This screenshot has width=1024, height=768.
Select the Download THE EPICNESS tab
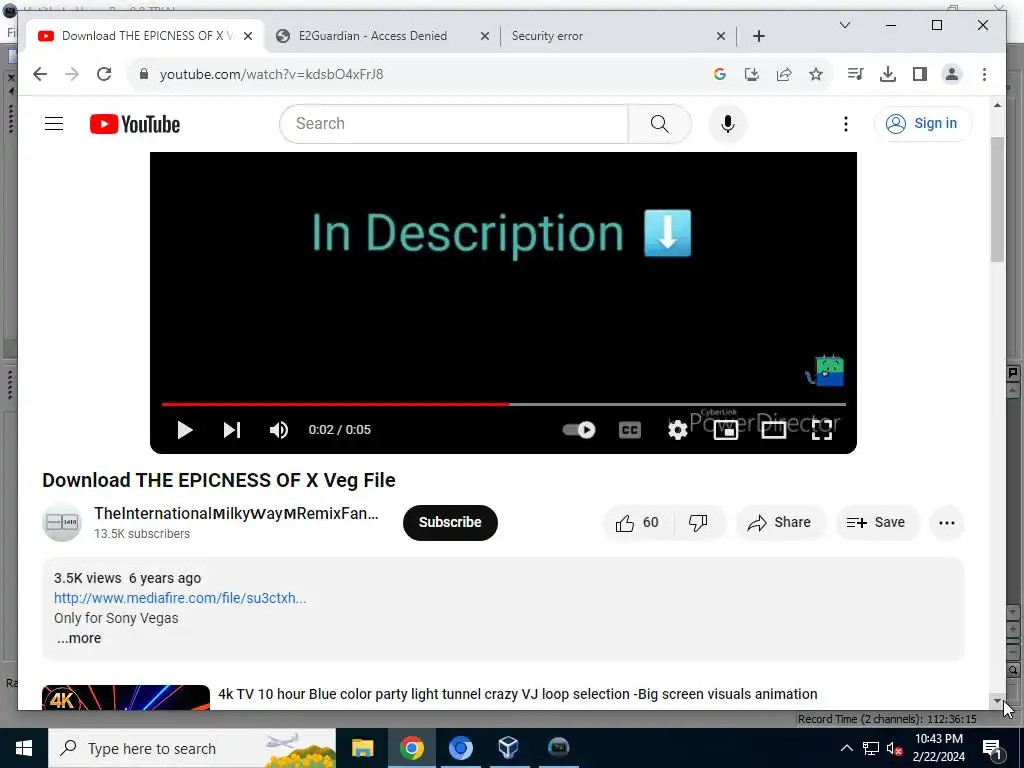pyautogui.click(x=147, y=36)
